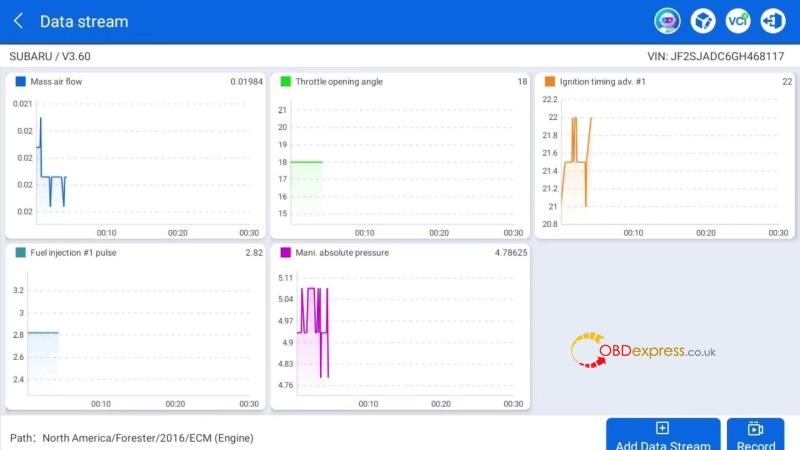The width and height of the screenshot is (800, 450).
Task: Click the Mass air flow value 0.01984
Action: pos(246,82)
